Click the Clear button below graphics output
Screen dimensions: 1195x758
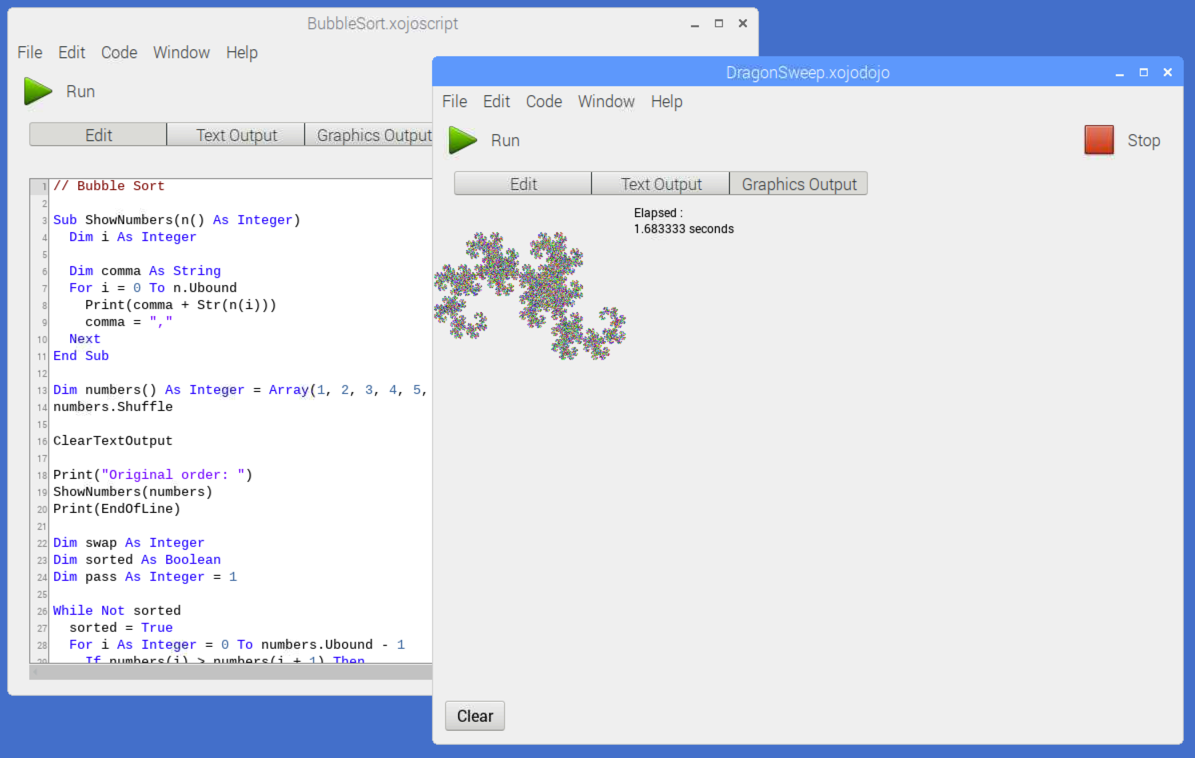[x=475, y=716]
